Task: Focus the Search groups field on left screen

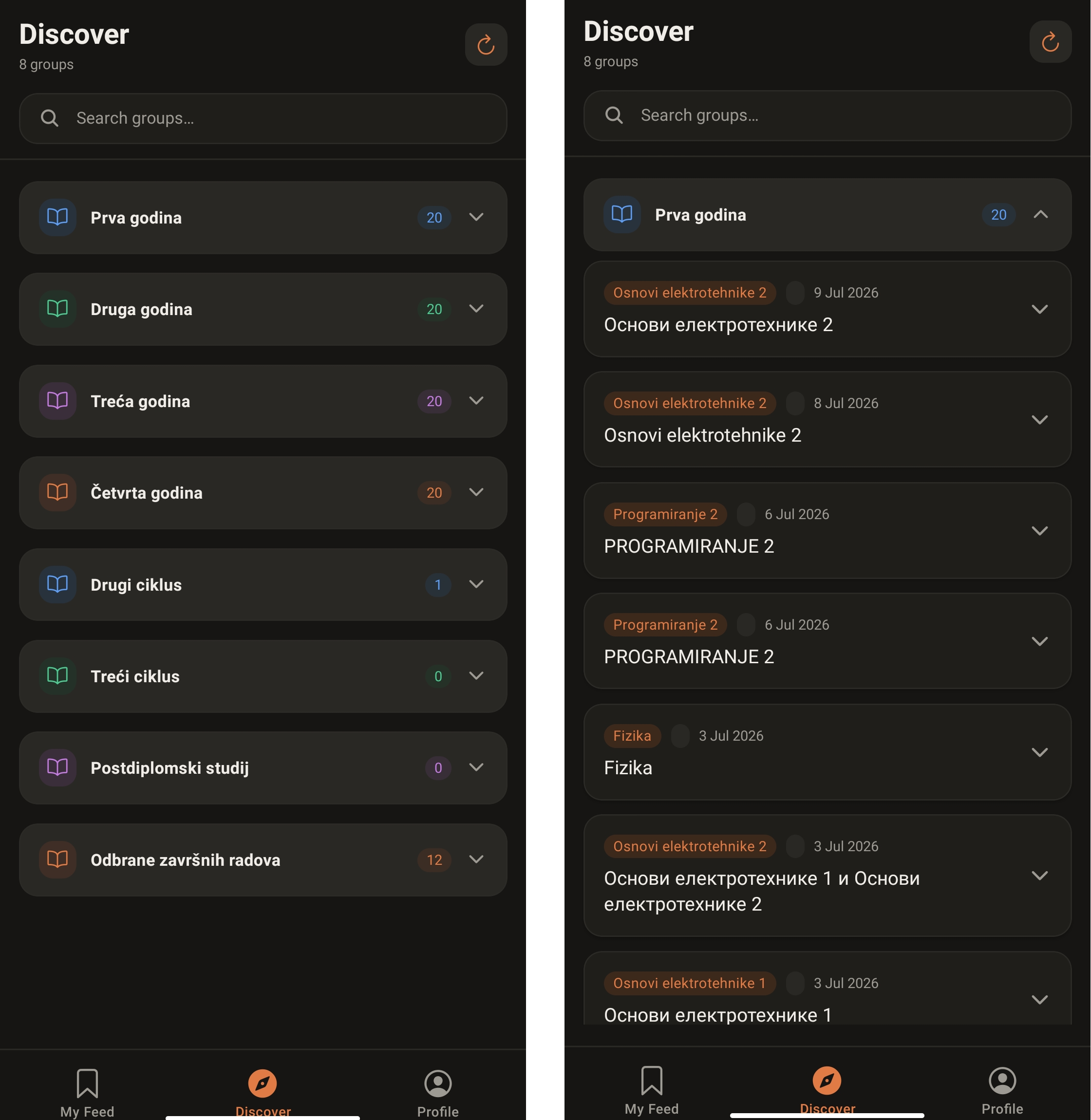Action: tap(263, 119)
